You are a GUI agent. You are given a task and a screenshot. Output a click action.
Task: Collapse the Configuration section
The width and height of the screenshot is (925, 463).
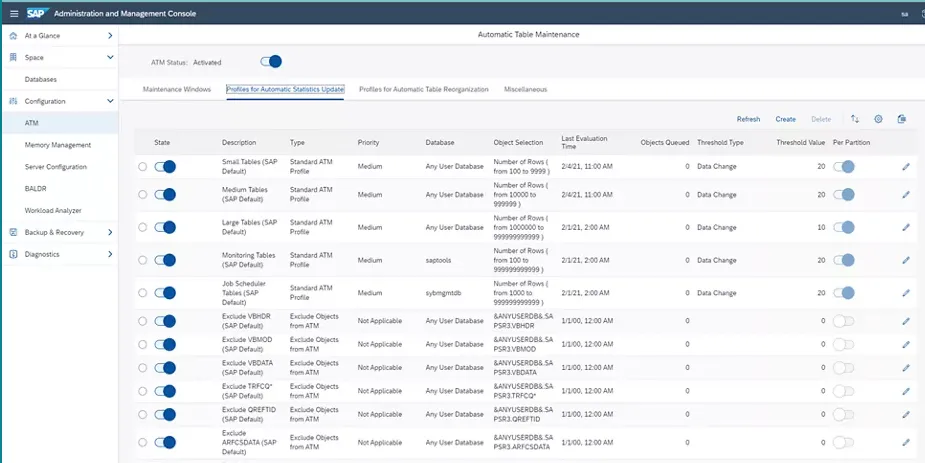point(110,101)
